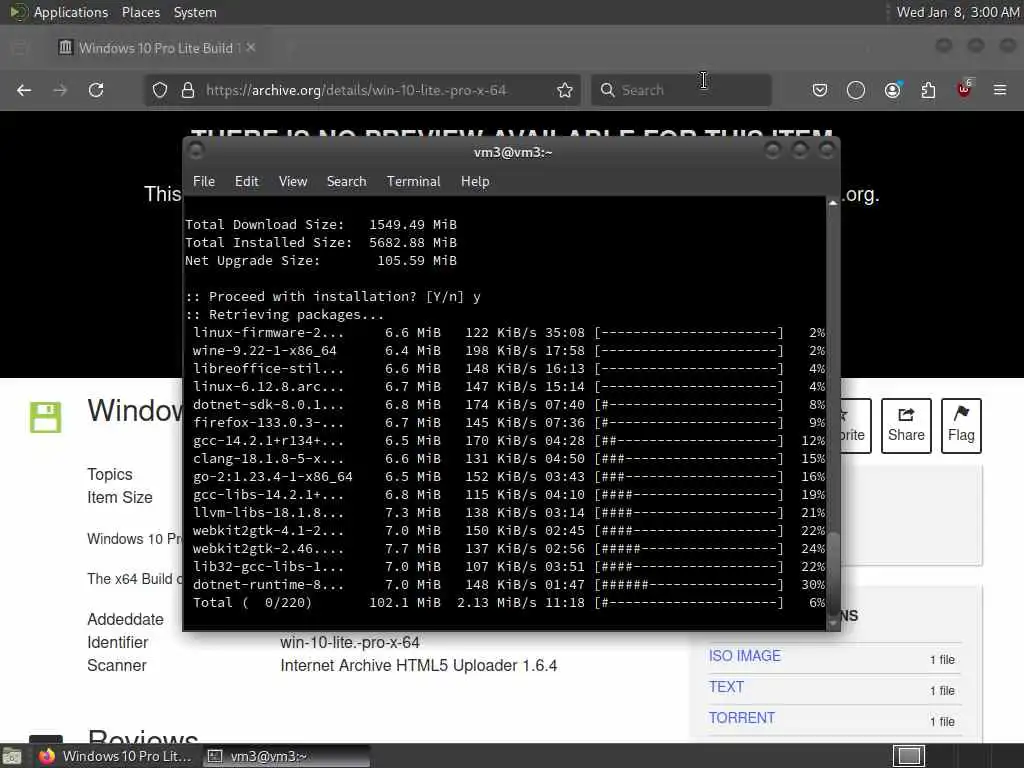Open the Firefox account icon

892,90
